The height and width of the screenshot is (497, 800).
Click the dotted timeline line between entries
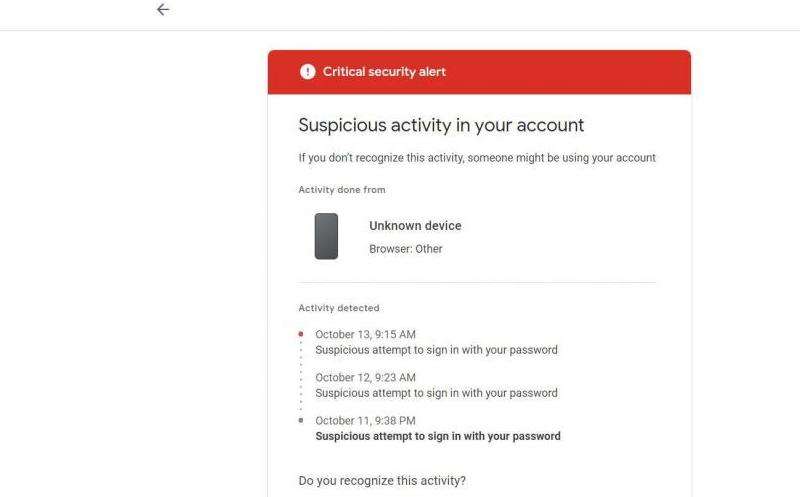click(301, 377)
